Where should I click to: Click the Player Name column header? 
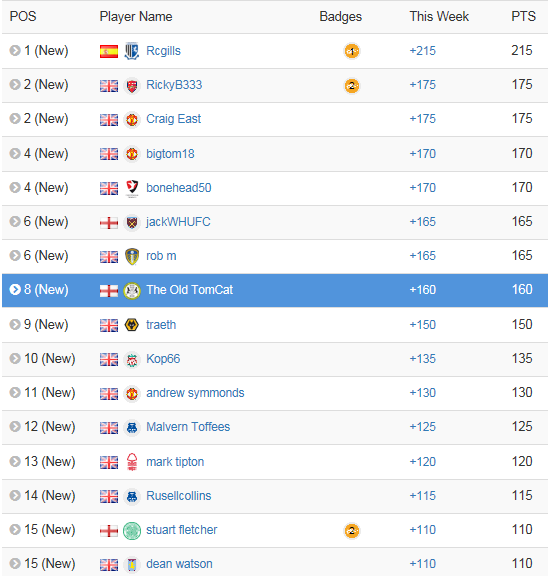[x=136, y=17]
